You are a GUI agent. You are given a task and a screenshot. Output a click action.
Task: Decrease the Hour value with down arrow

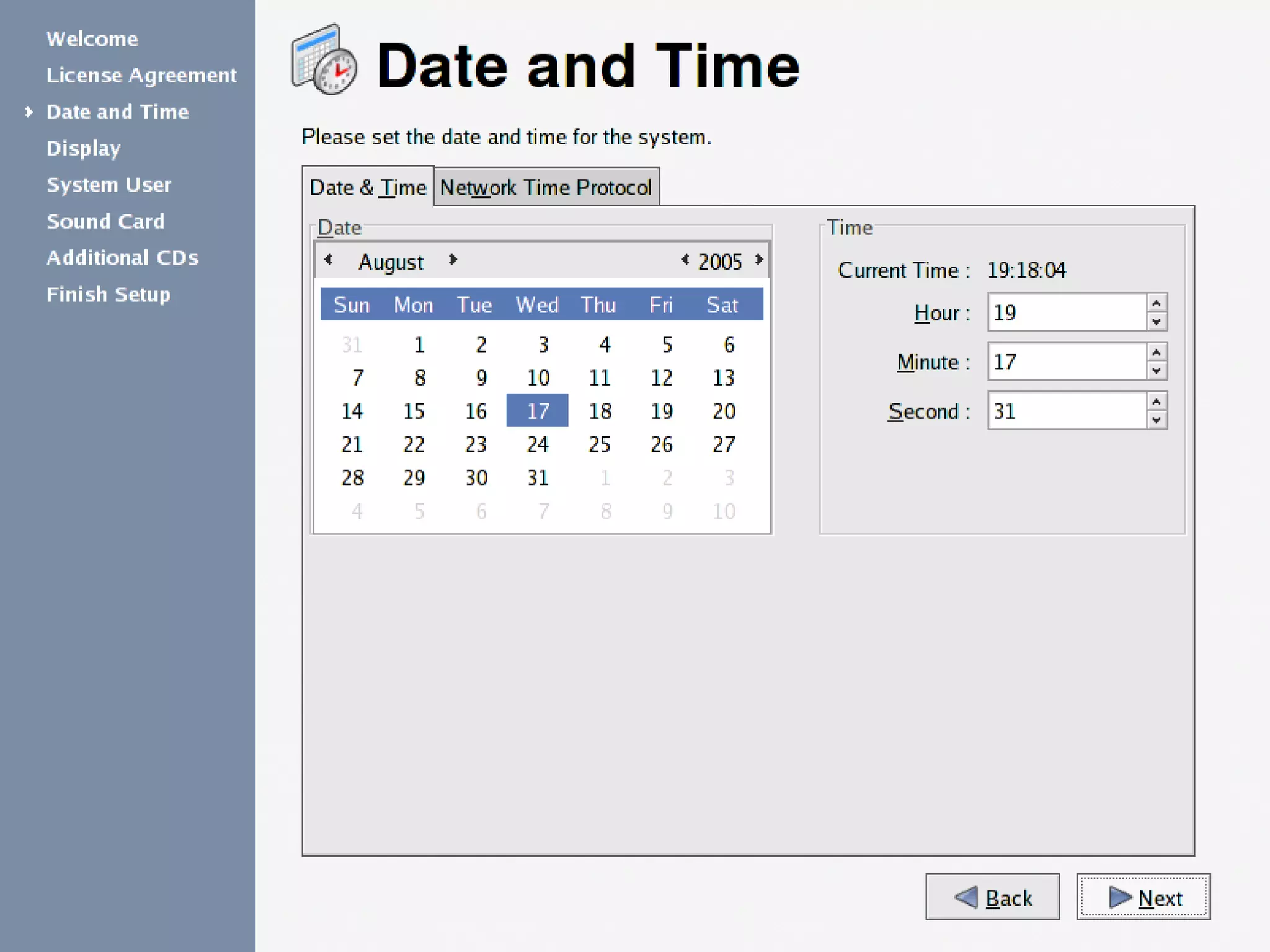[1157, 322]
